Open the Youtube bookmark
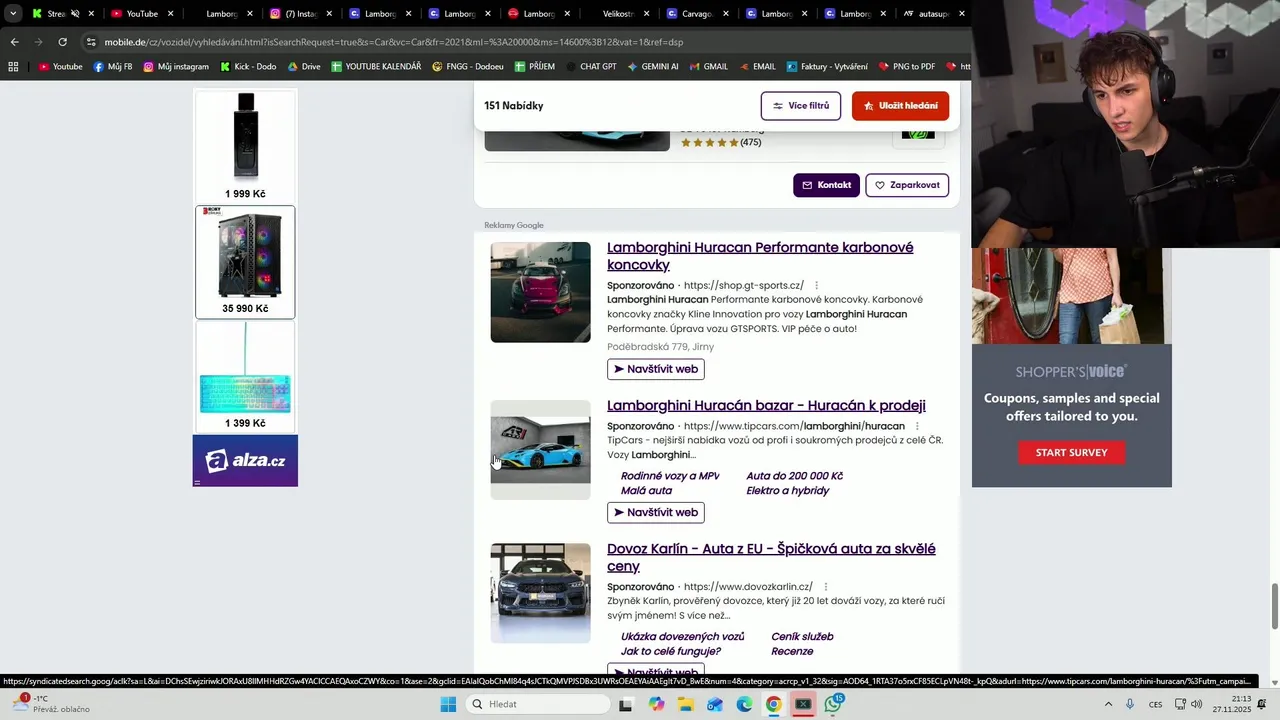Image resolution: width=1280 pixels, height=720 pixels. (x=60, y=67)
